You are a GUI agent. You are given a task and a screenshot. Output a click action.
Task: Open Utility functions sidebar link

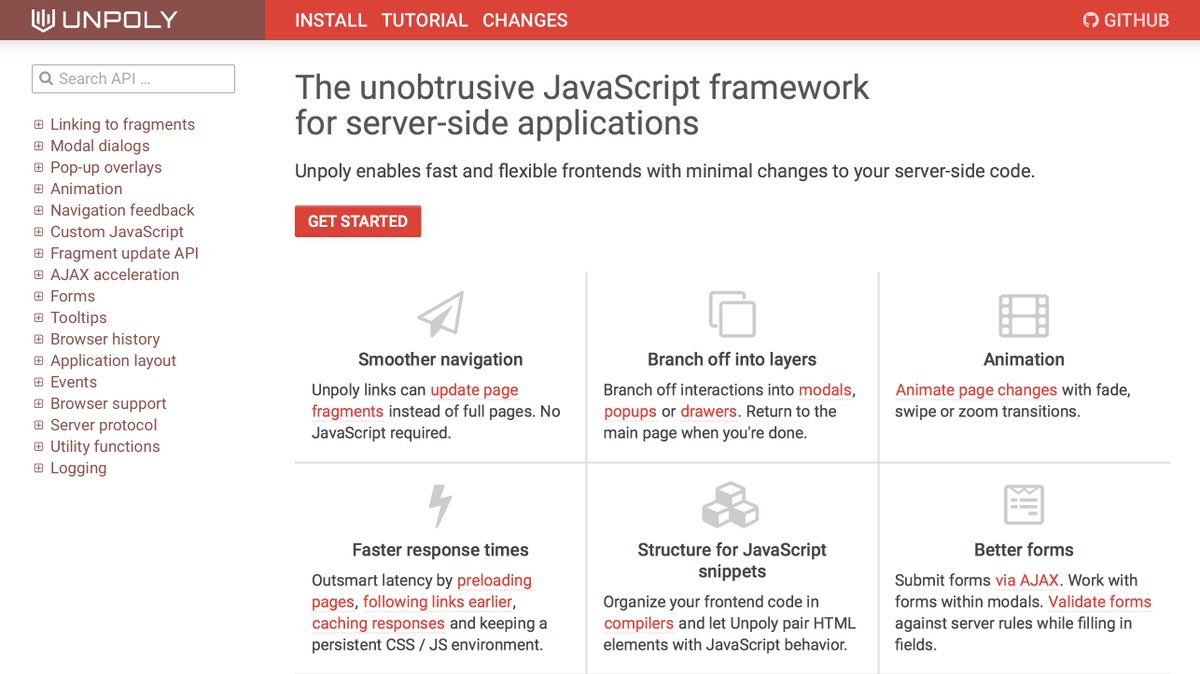[105, 447]
